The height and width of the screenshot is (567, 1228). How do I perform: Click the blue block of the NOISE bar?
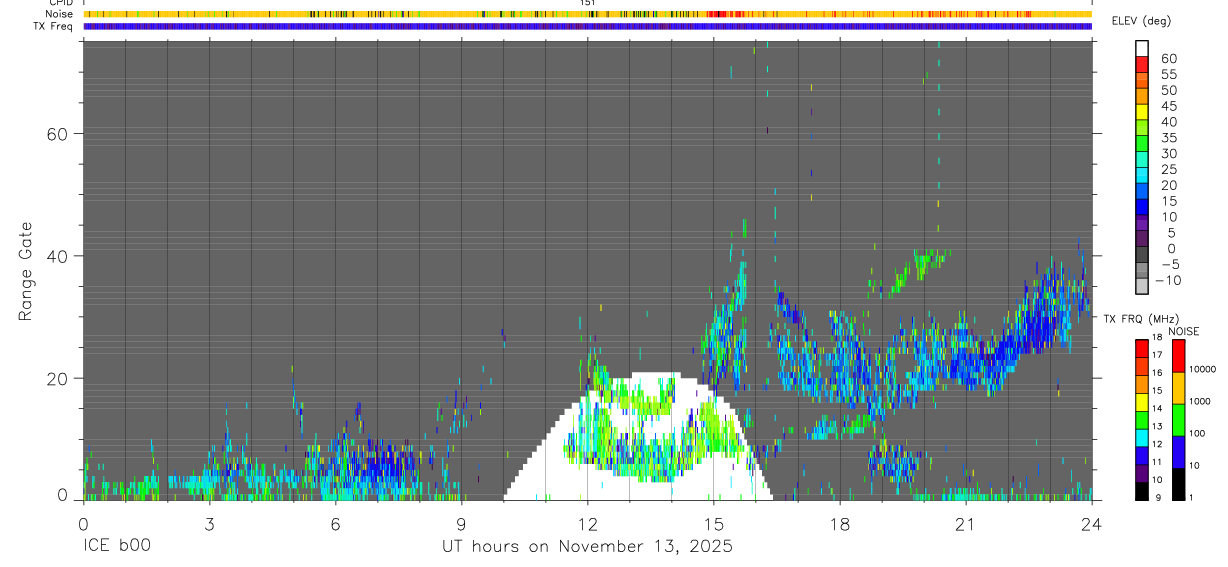pyautogui.click(x=1179, y=452)
